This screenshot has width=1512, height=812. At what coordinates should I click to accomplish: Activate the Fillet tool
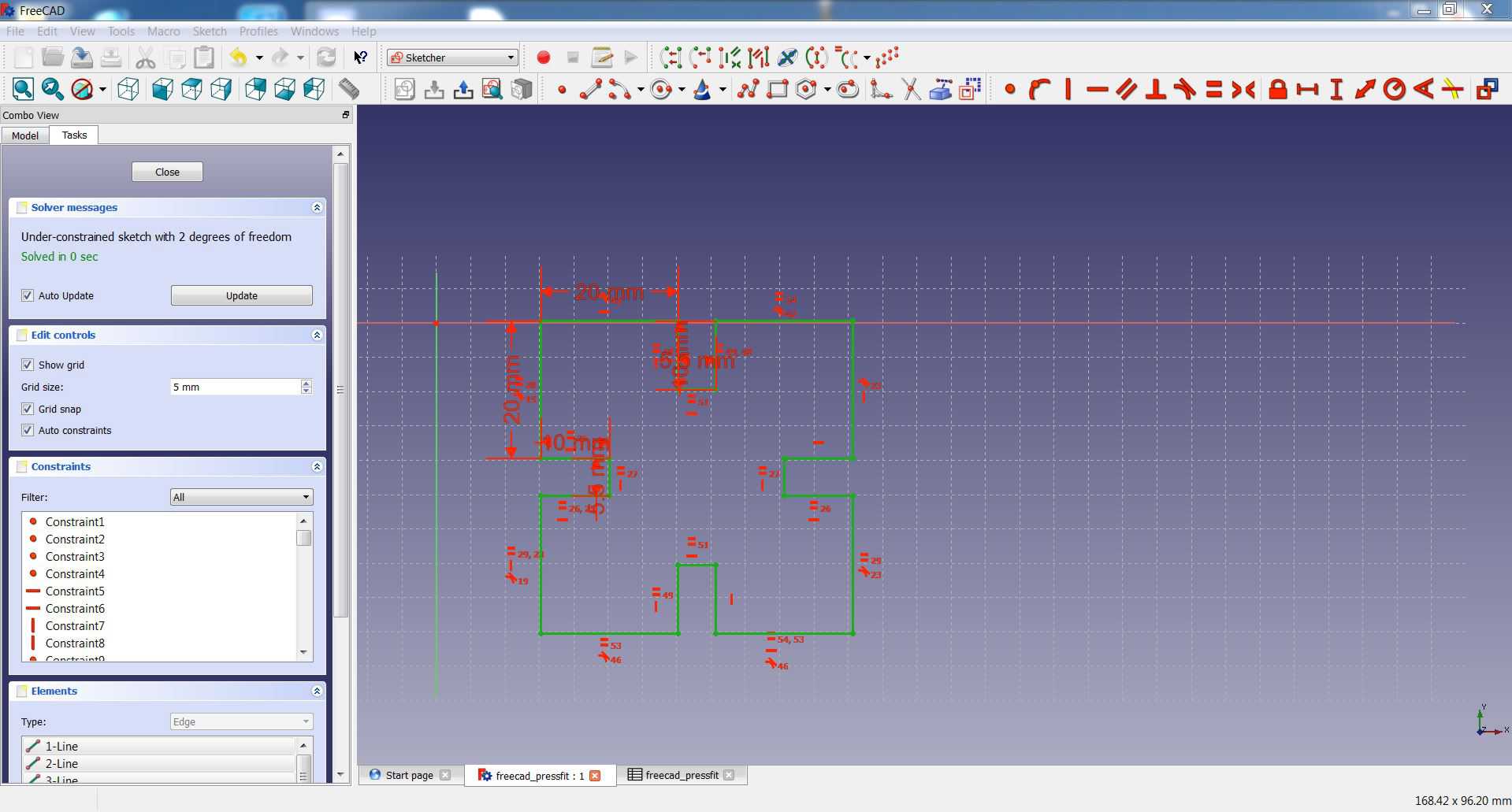click(881, 89)
